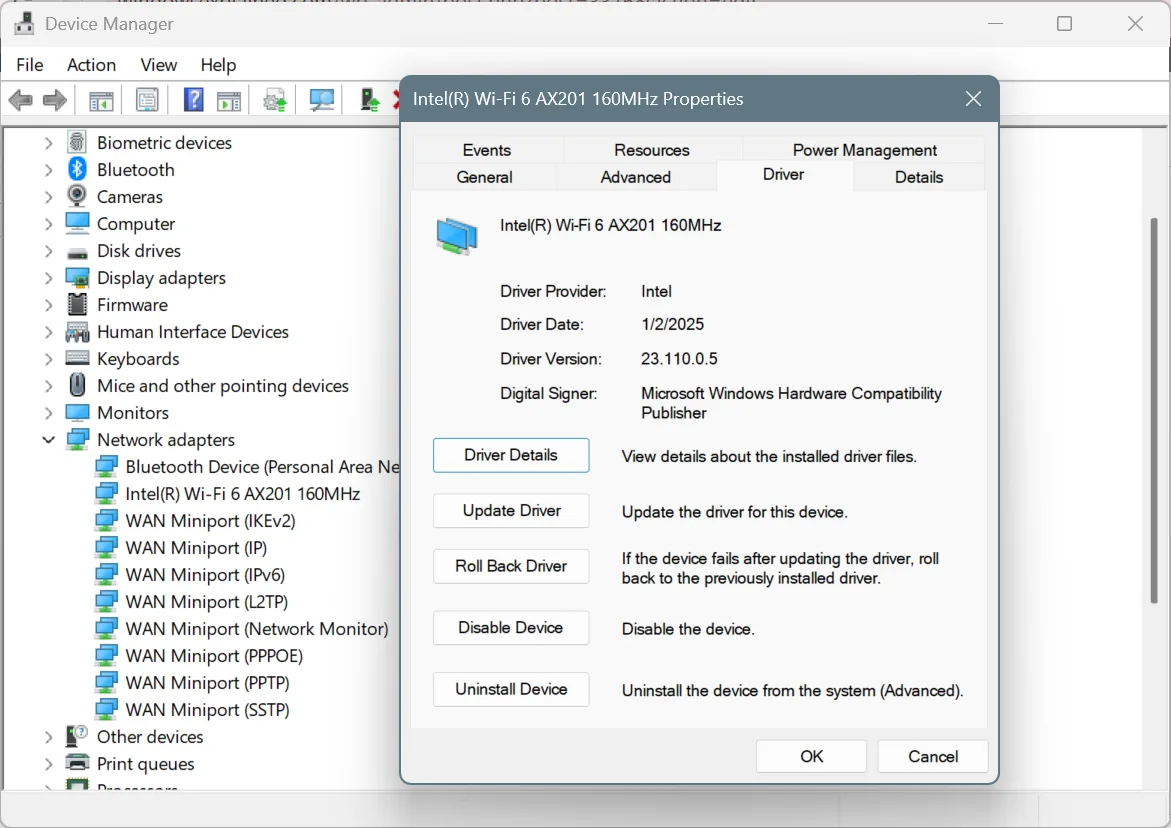Screen dimensions: 1171x828
Task: Click the Keyboards category icon
Action: 77,358
